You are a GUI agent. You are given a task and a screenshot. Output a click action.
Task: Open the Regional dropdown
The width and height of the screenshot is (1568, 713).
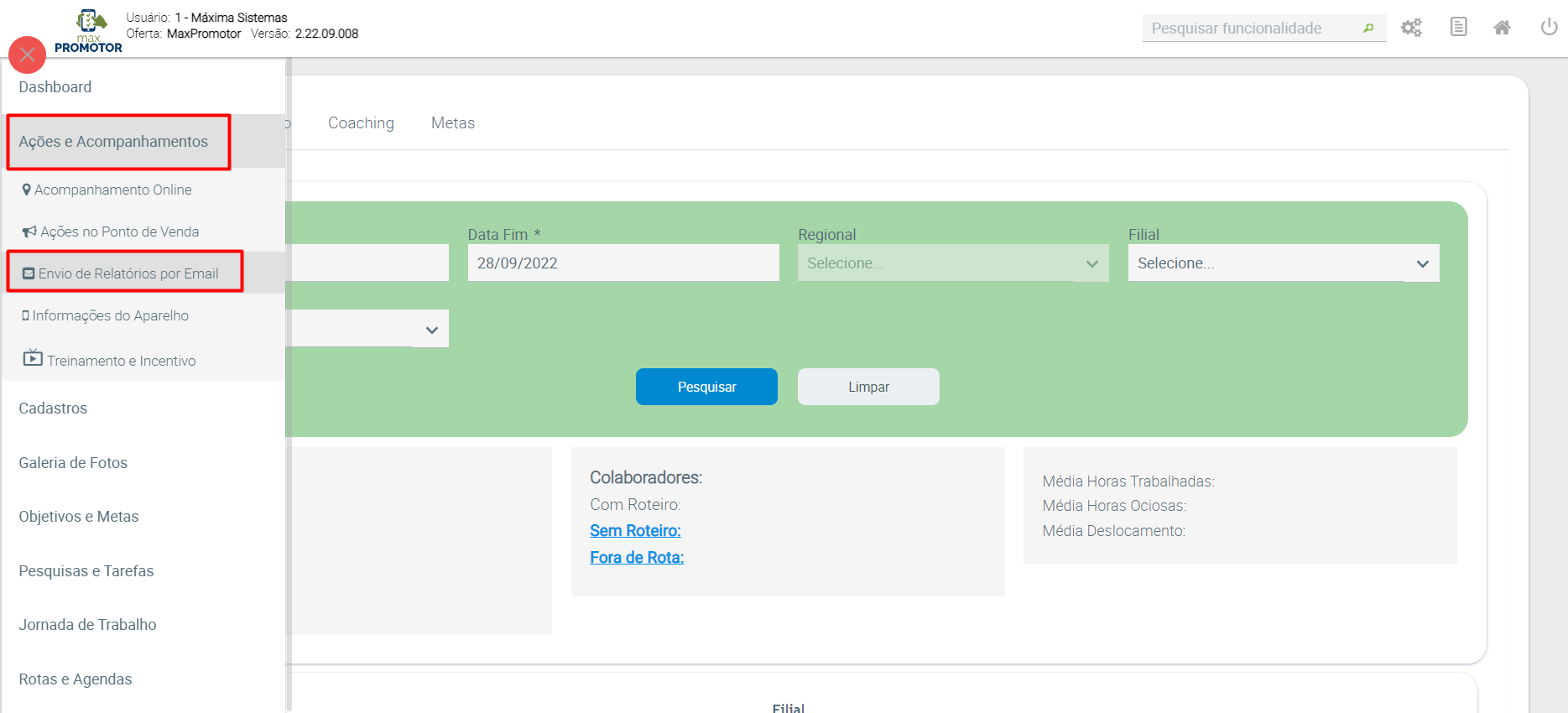(x=953, y=263)
